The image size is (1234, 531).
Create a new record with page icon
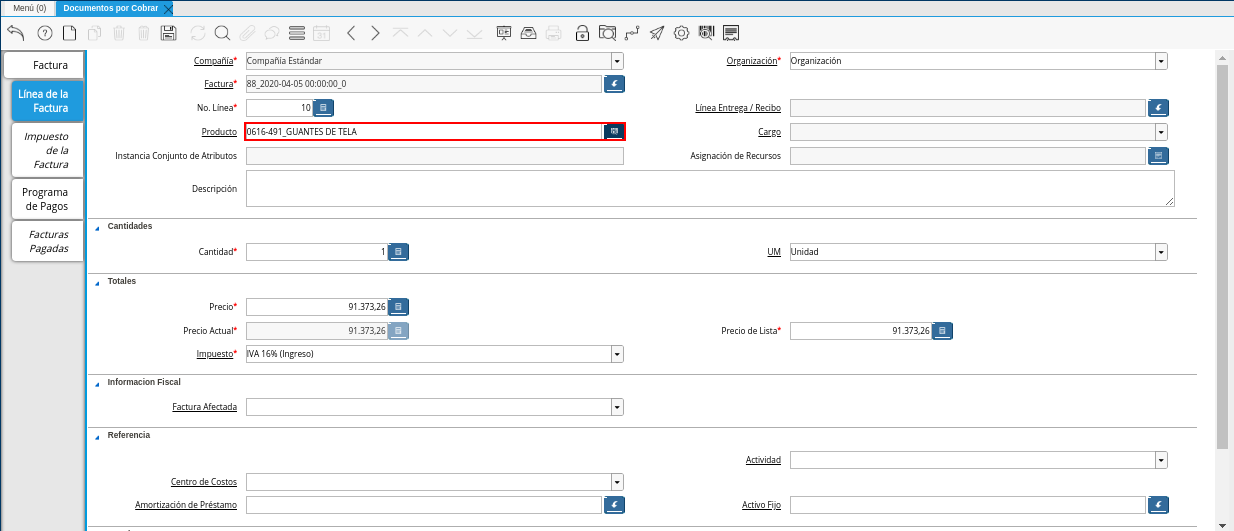click(69, 33)
